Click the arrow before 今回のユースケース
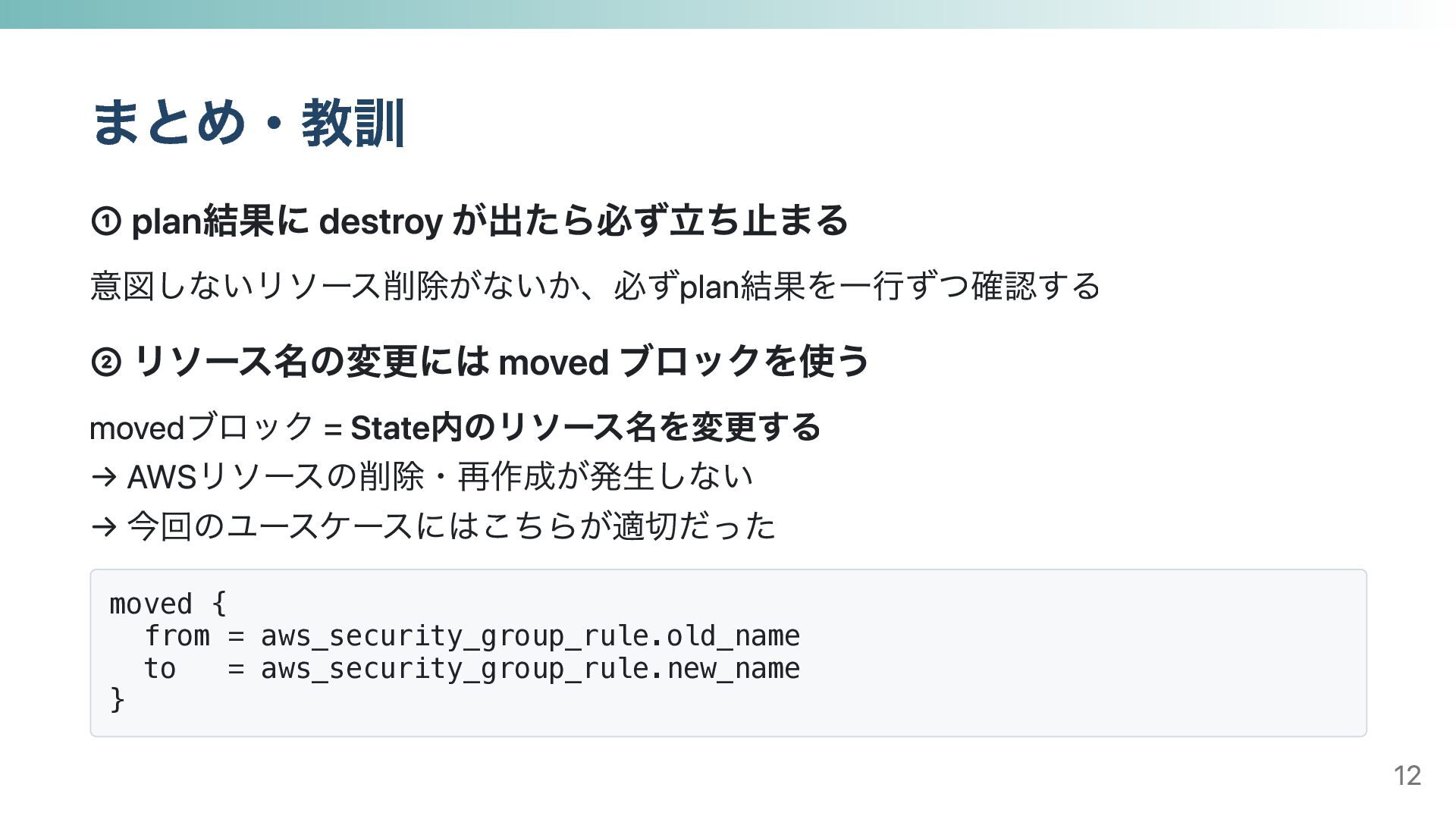 tap(104, 526)
